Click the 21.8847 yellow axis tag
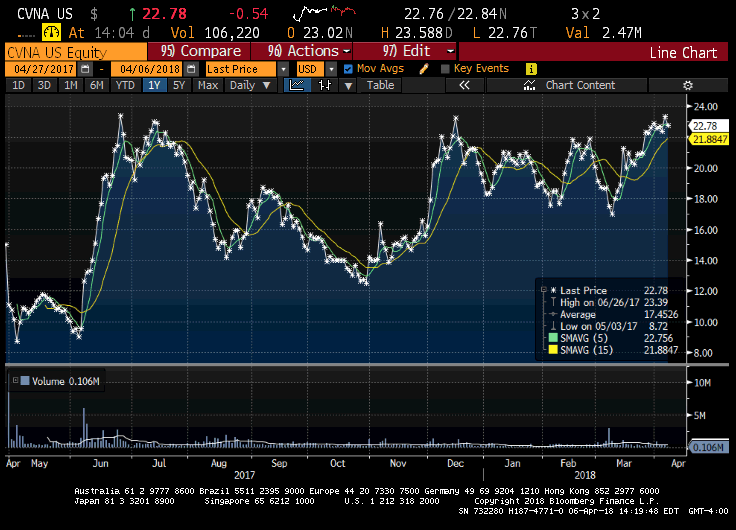Image resolution: width=736 pixels, height=530 pixels. click(708, 139)
